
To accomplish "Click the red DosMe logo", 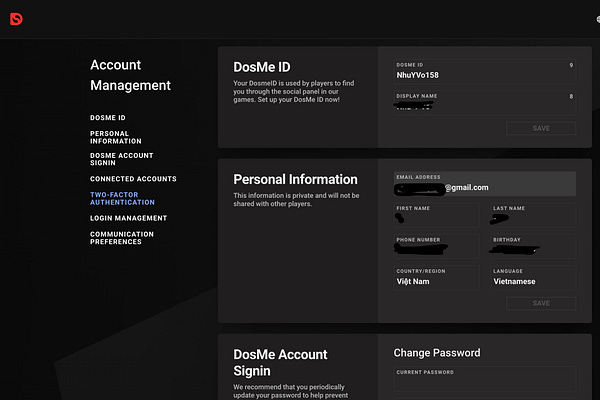I will click(16, 19).
